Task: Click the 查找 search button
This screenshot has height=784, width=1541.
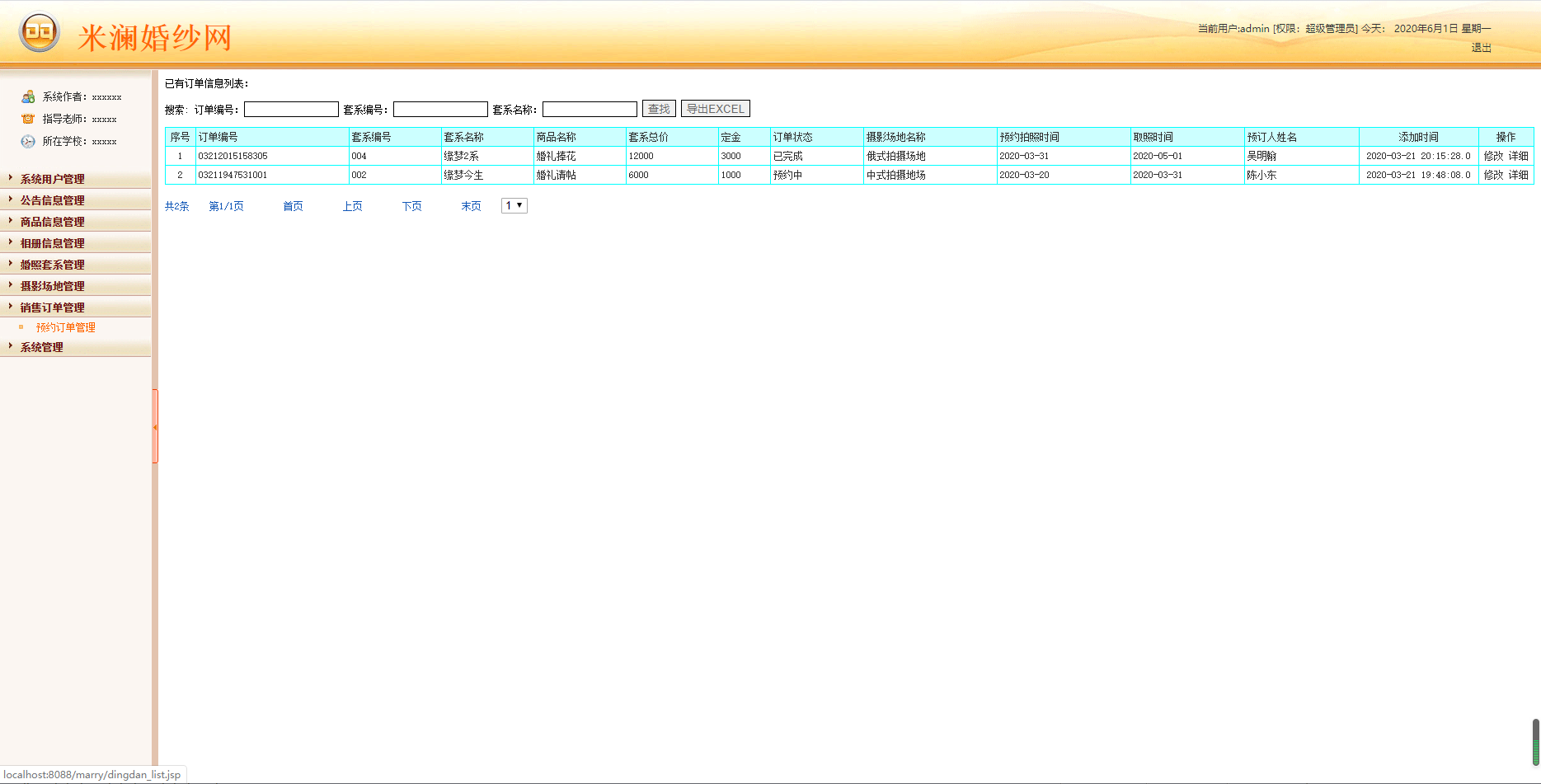Action: 659,109
